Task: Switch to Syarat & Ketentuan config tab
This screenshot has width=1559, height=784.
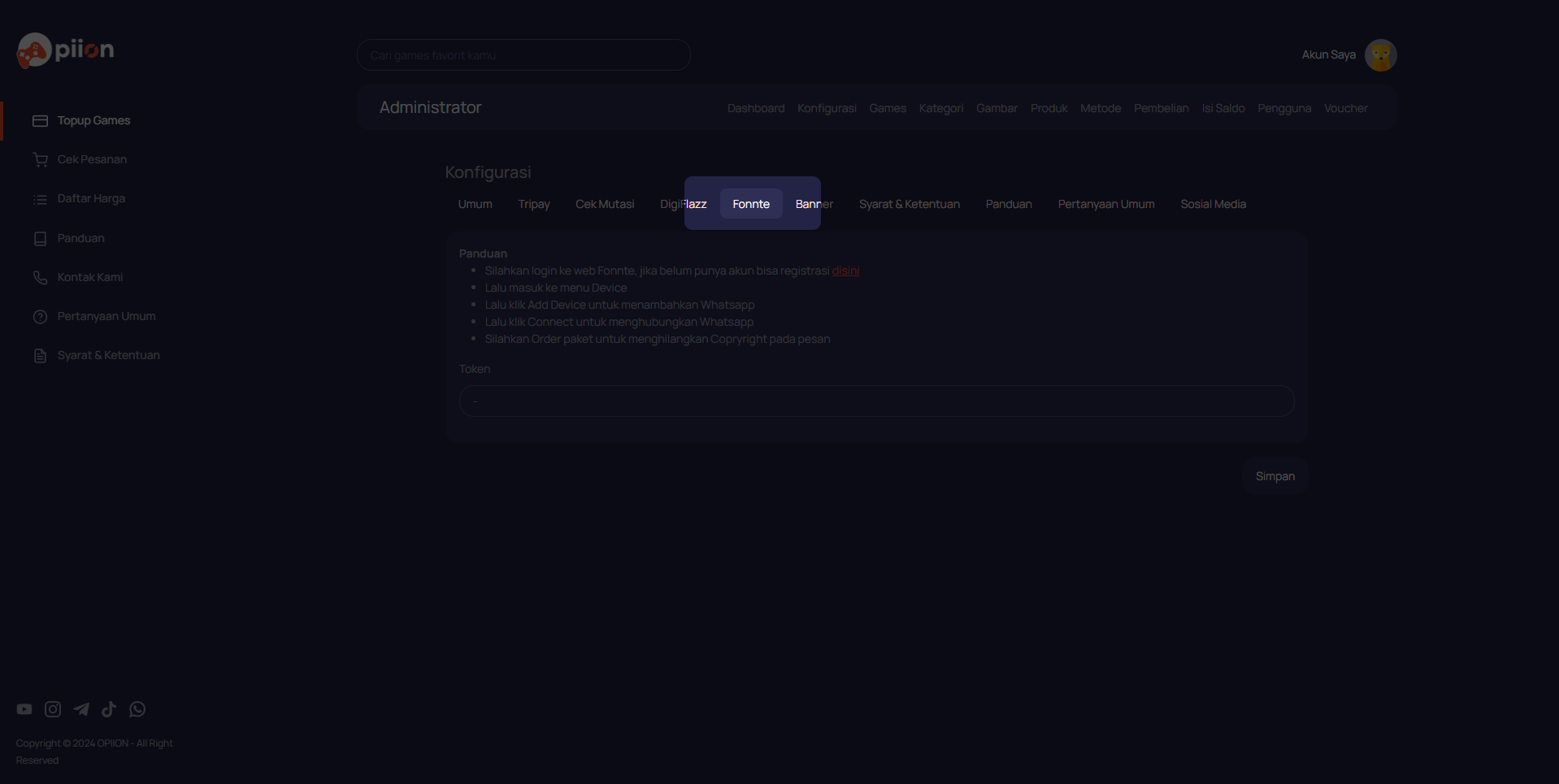Action: click(910, 204)
